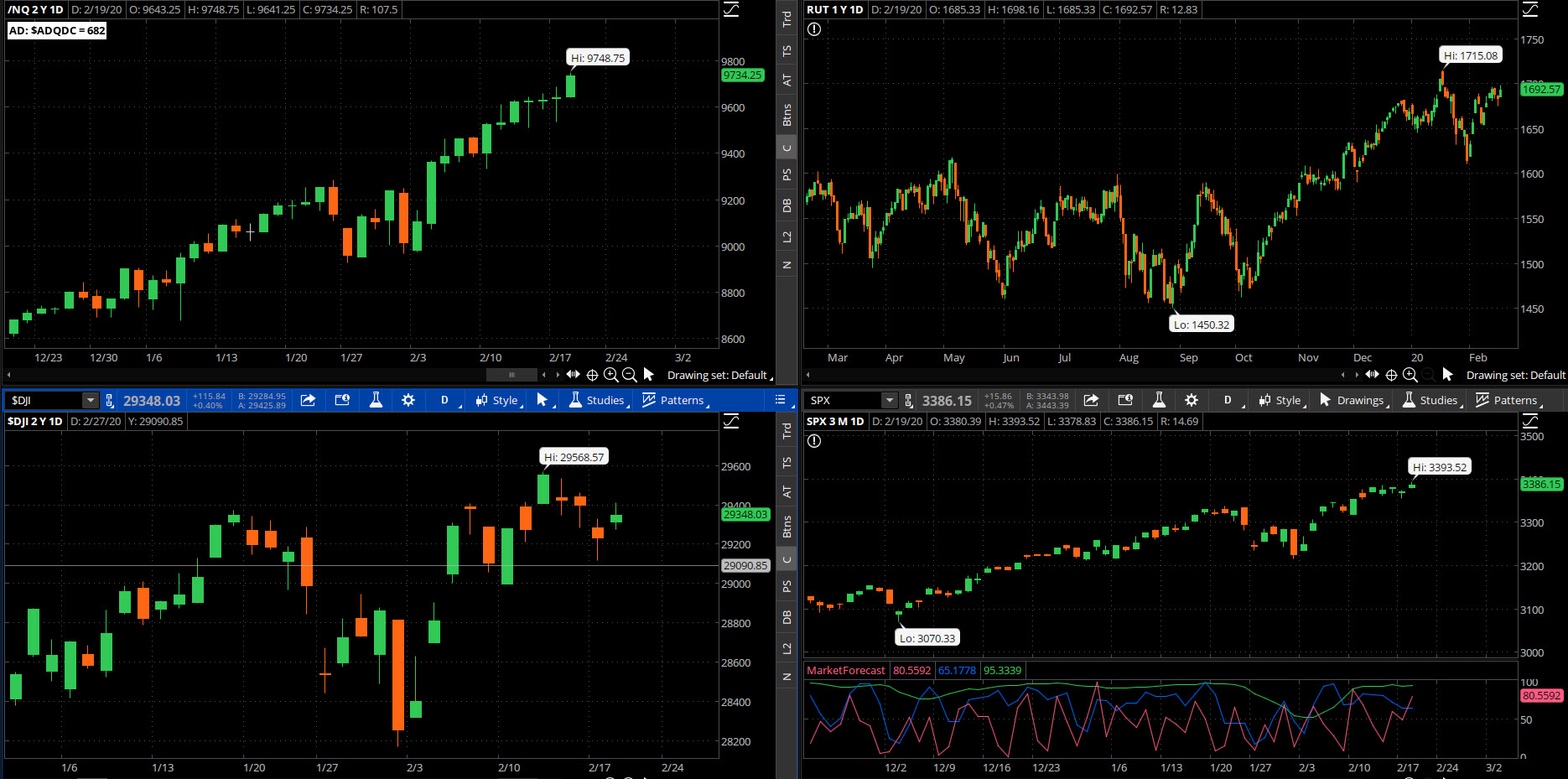Open the N tab on upper sidebar
The width and height of the screenshot is (1568, 779).
click(787, 265)
